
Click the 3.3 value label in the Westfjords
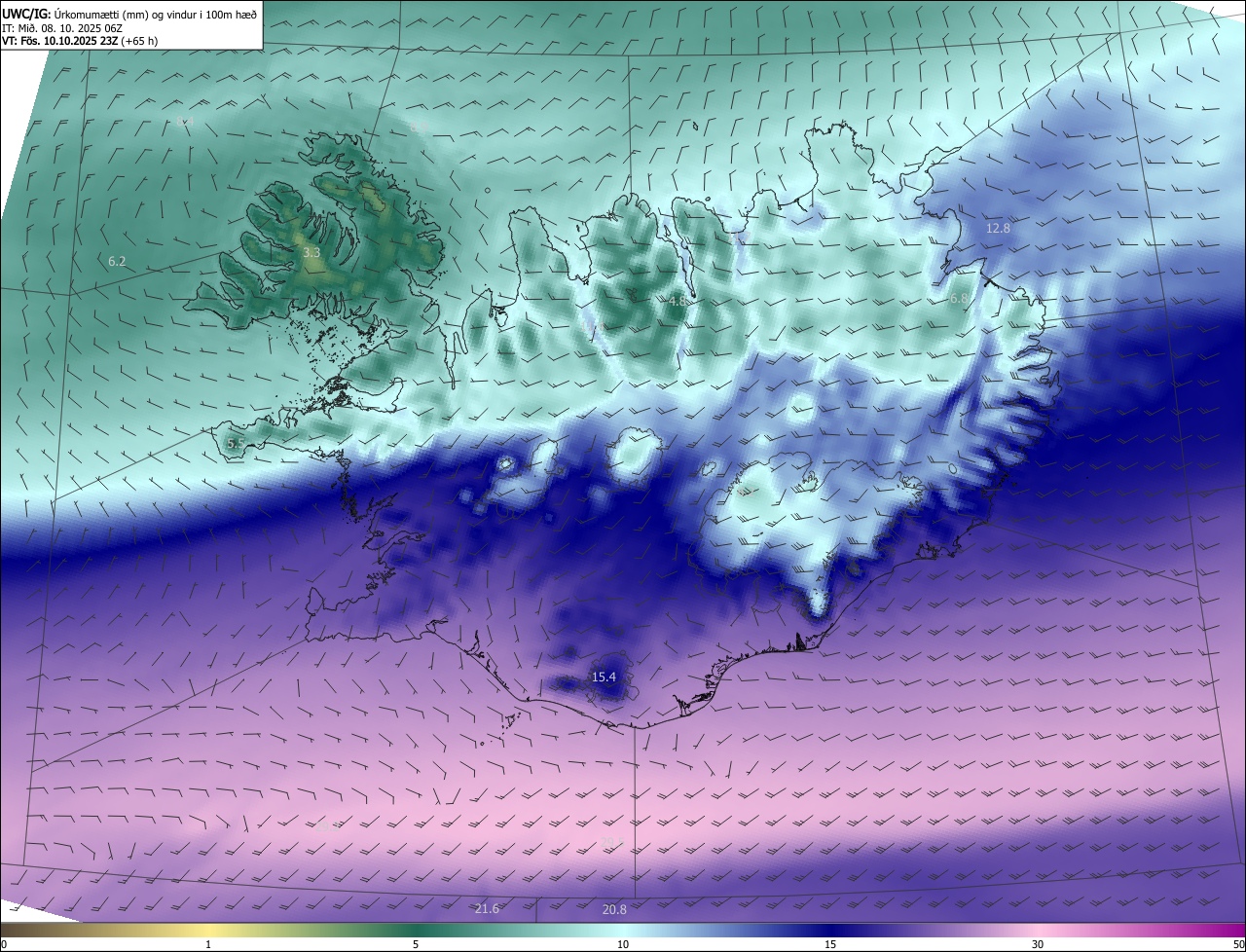point(311,252)
